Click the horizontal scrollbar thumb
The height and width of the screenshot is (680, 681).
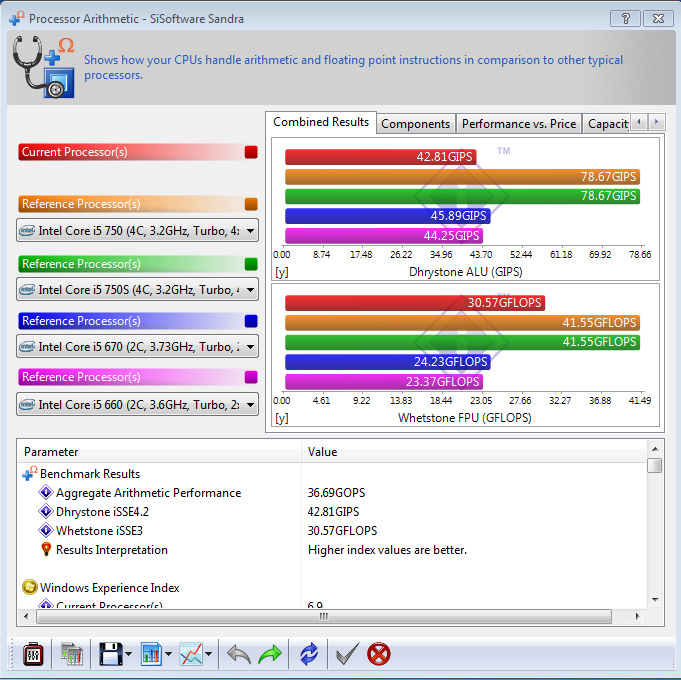324,616
